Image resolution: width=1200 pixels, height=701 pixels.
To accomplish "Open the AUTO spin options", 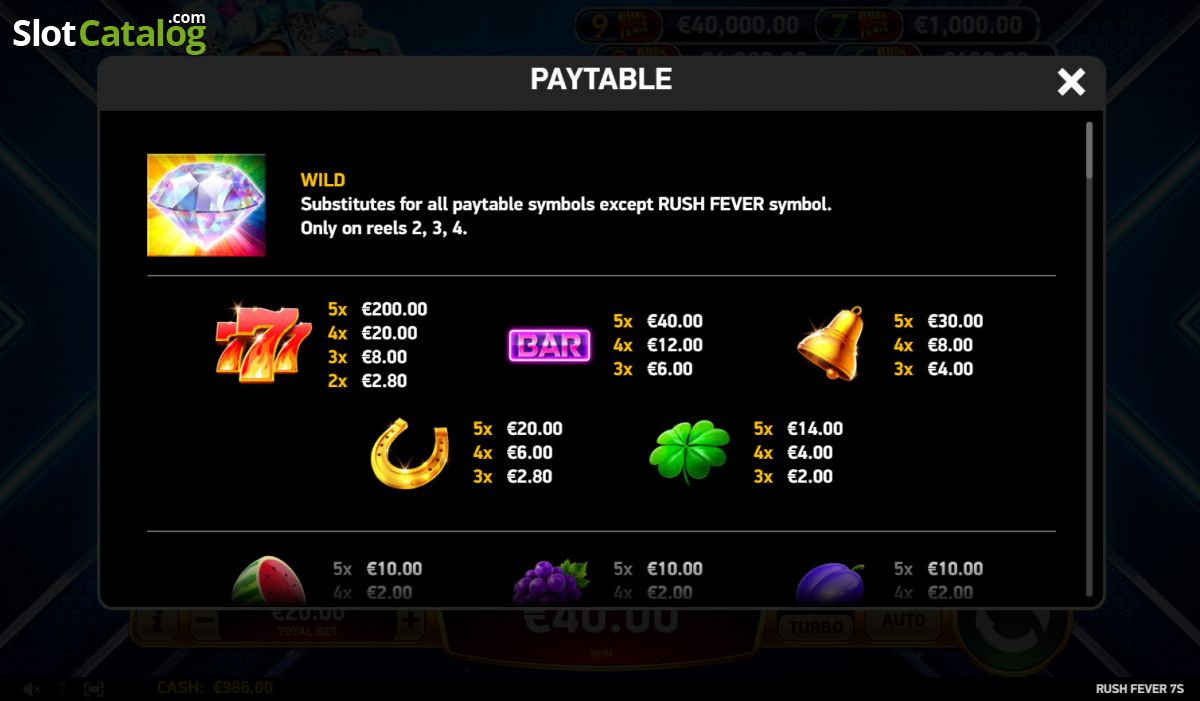I will (x=902, y=623).
